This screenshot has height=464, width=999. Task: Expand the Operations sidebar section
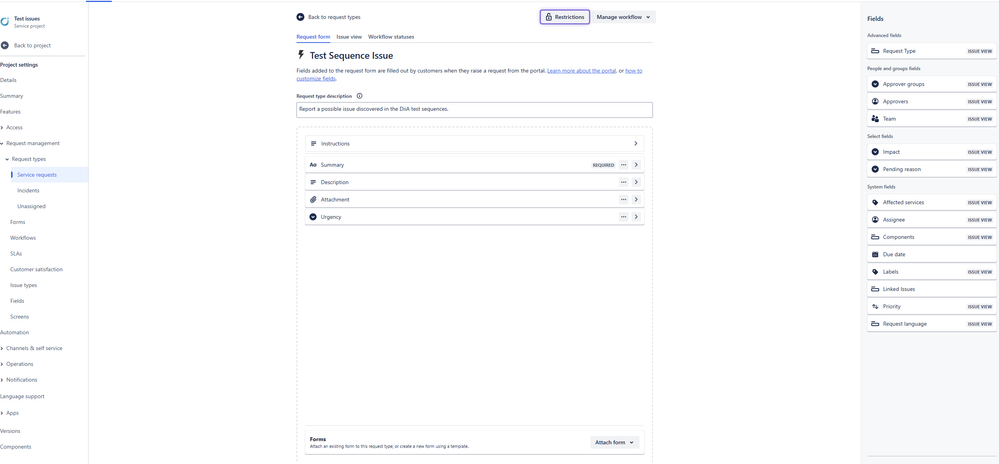[x=2, y=365]
